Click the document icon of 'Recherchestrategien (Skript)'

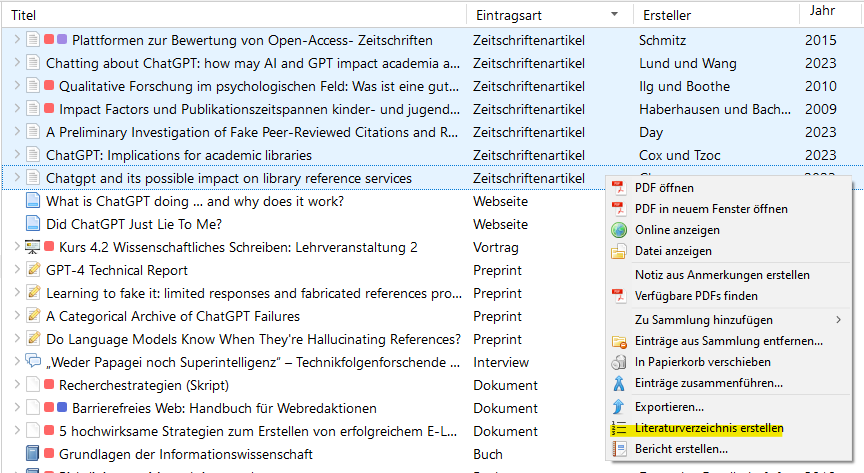click(x=33, y=385)
